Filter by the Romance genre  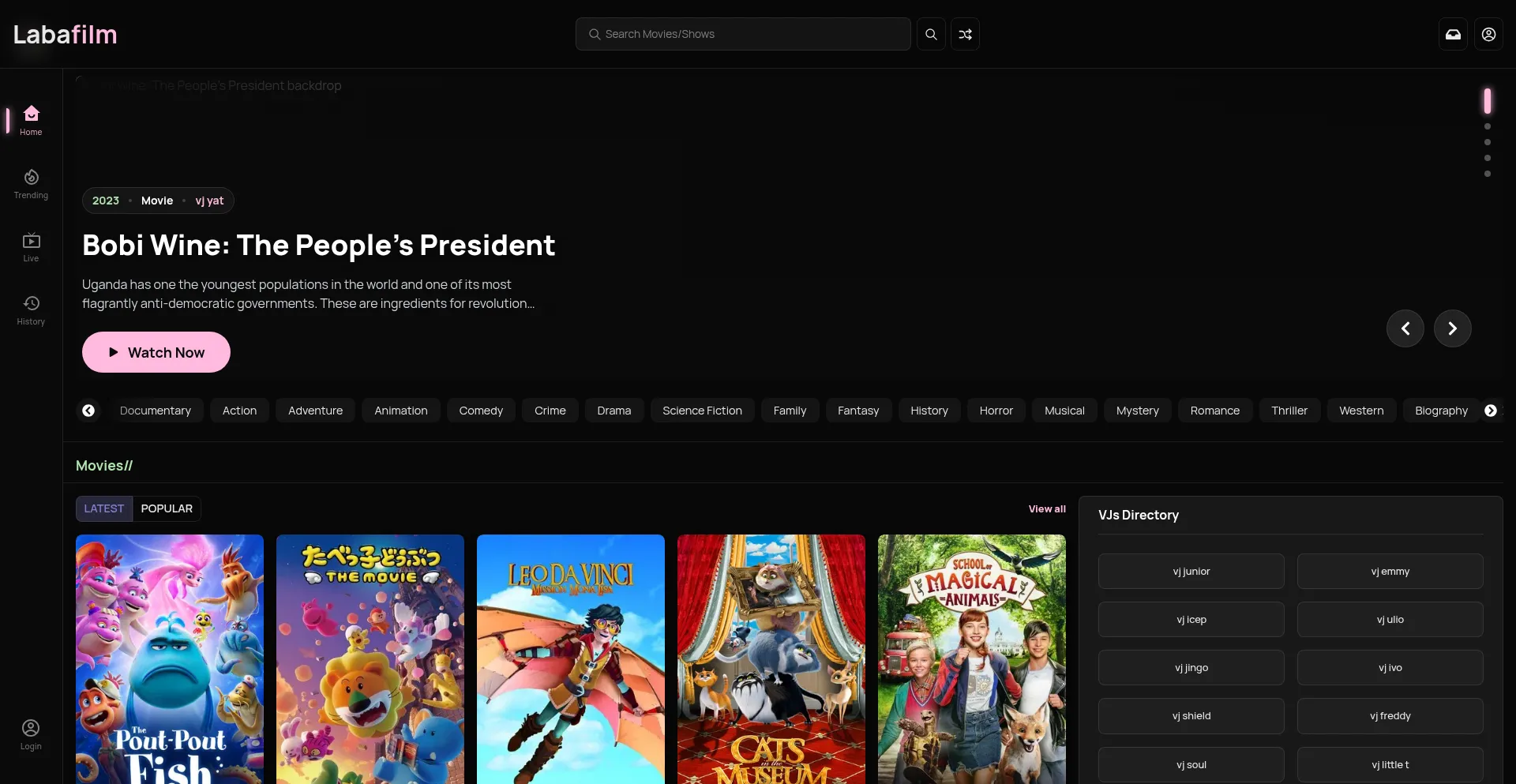[x=1215, y=411]
